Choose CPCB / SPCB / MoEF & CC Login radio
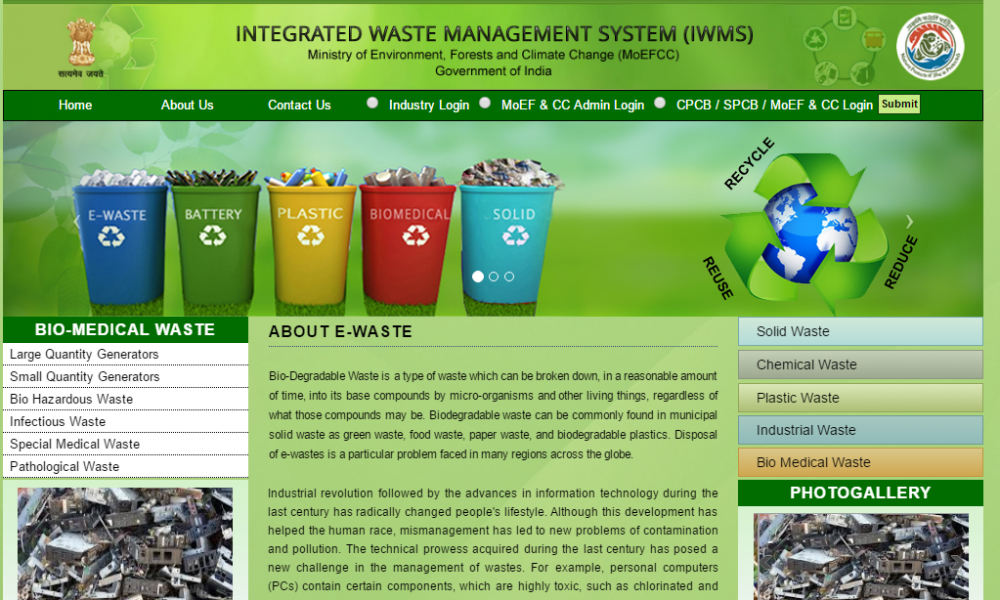The image size is (1000, 600). click(x=660, y=103)
